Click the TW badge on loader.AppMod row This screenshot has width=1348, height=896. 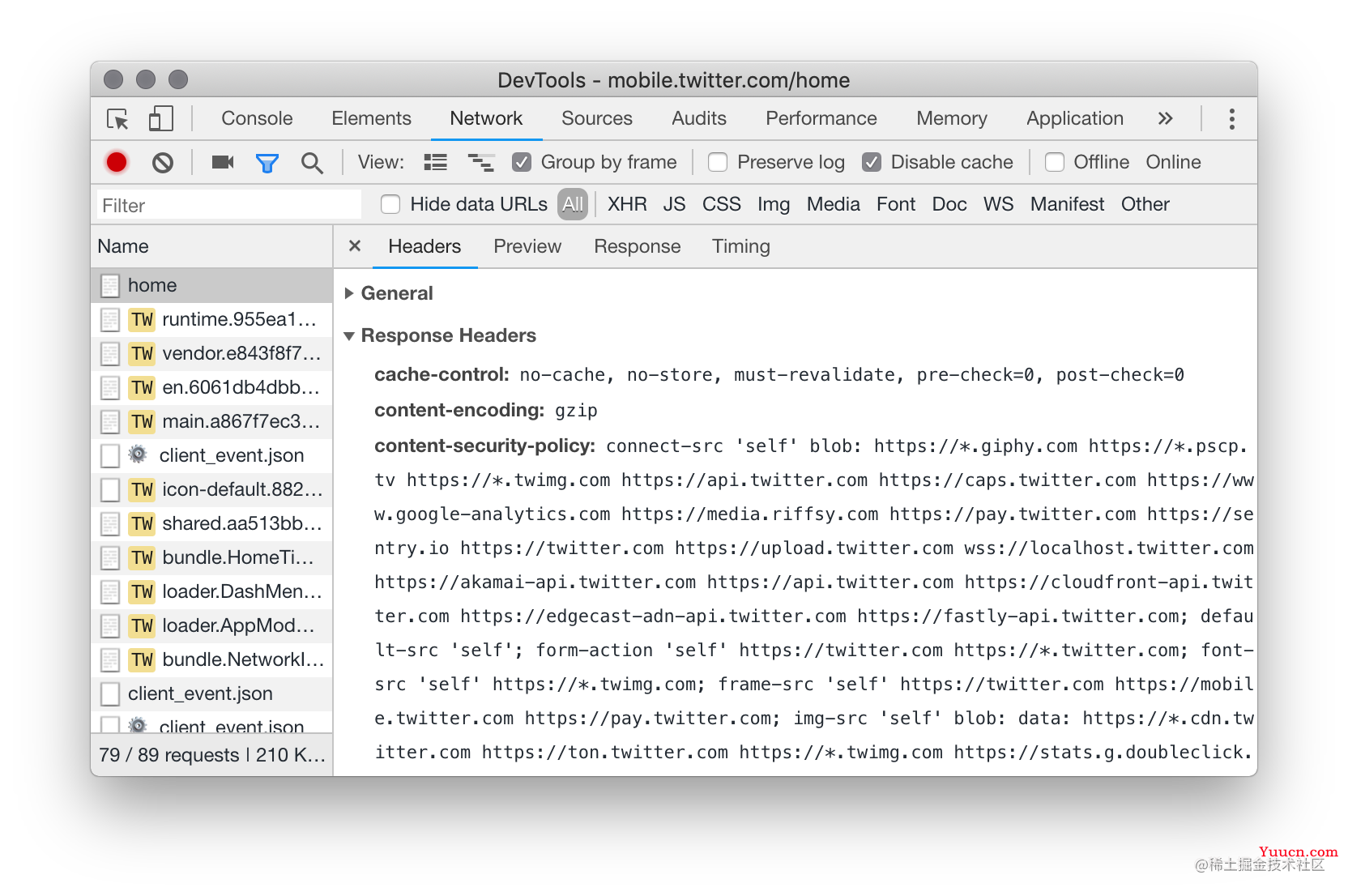tap(142, 625)
